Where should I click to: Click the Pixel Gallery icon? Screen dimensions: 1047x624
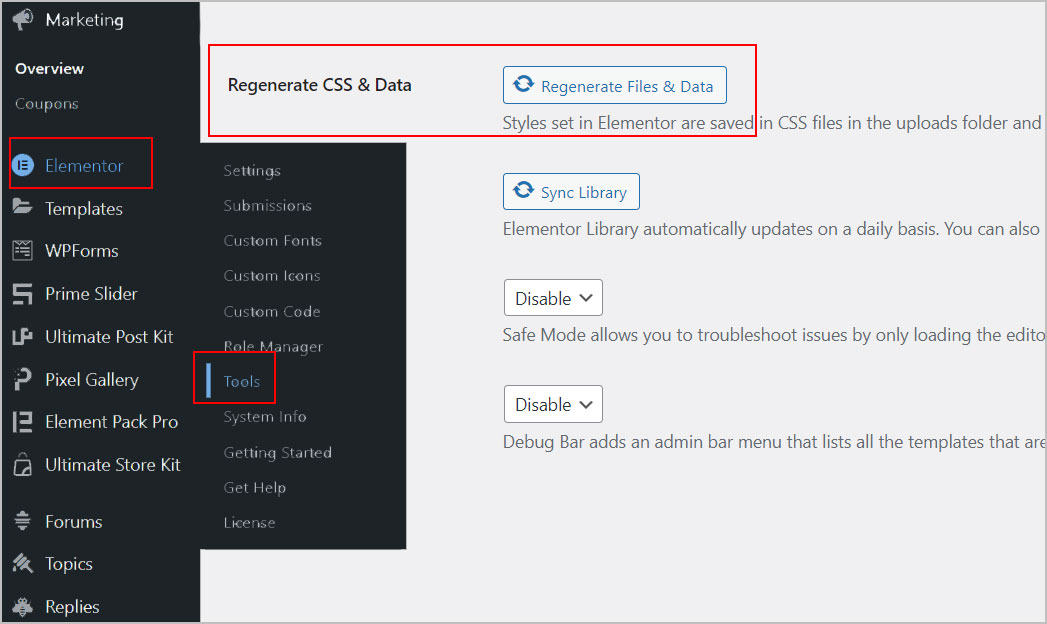tap(22, 379)
